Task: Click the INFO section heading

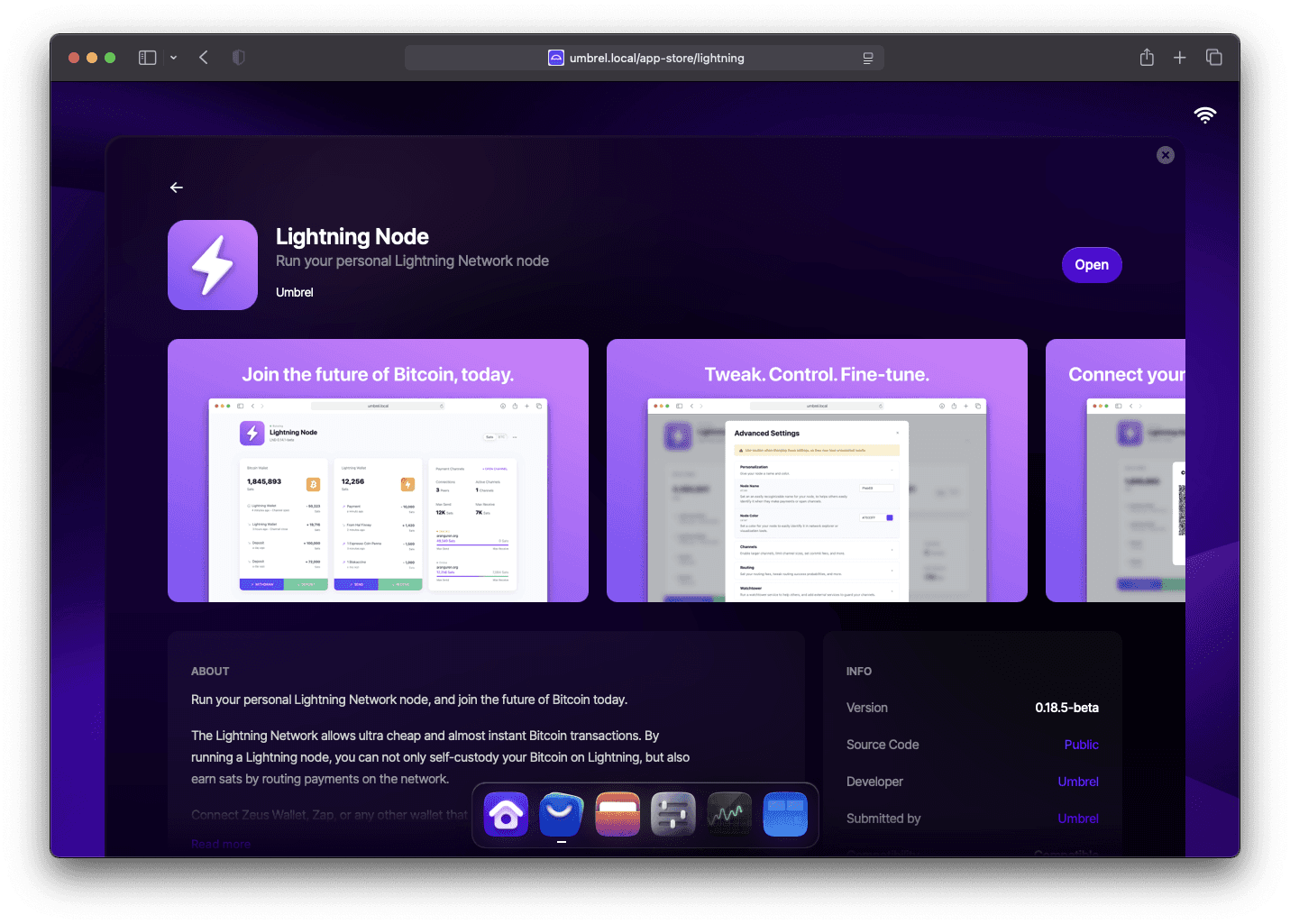Action: (859, 672)
